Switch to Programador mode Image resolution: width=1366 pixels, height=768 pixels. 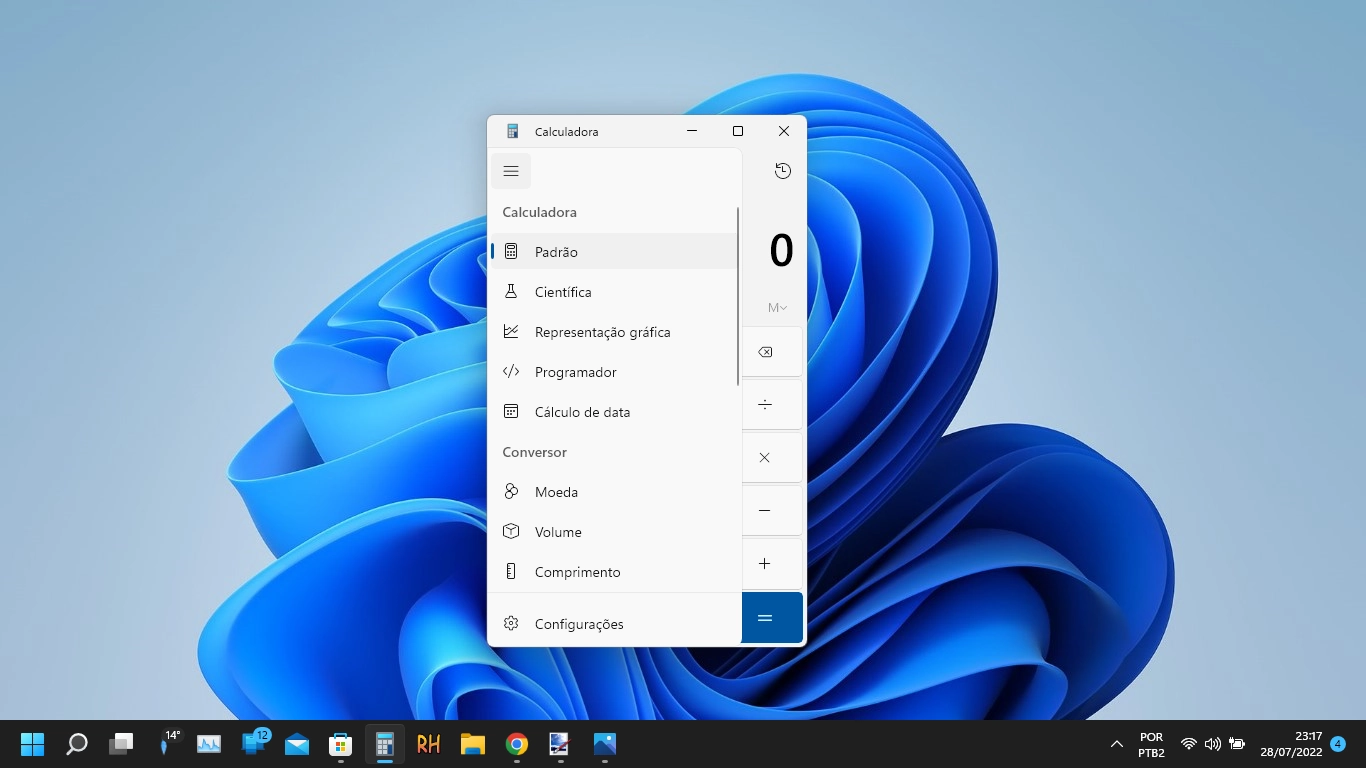[x=614, y=372]
